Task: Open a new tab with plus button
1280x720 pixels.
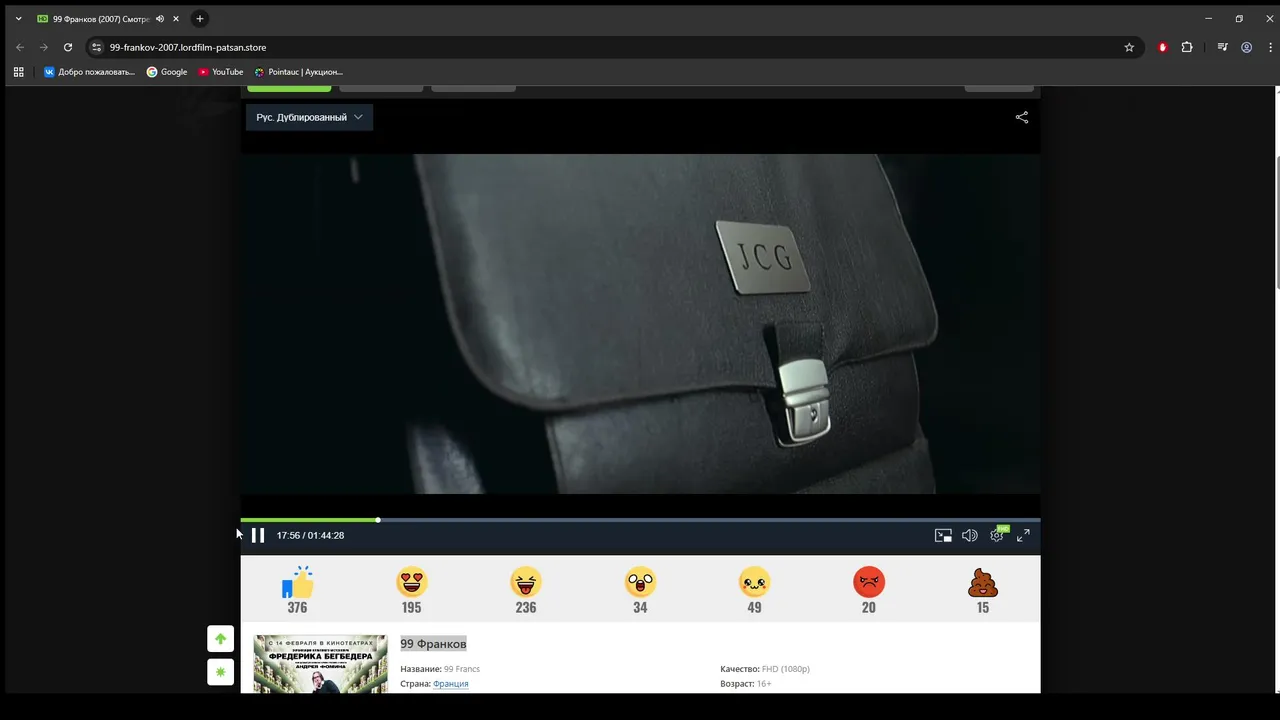Action: [x=200, y=19]
